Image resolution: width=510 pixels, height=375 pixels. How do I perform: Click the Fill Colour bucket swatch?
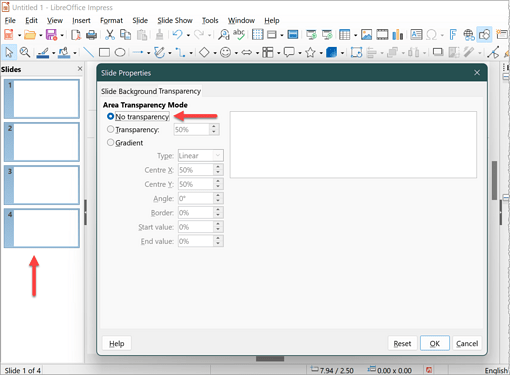pyautogui.click(x=64, y=52)
